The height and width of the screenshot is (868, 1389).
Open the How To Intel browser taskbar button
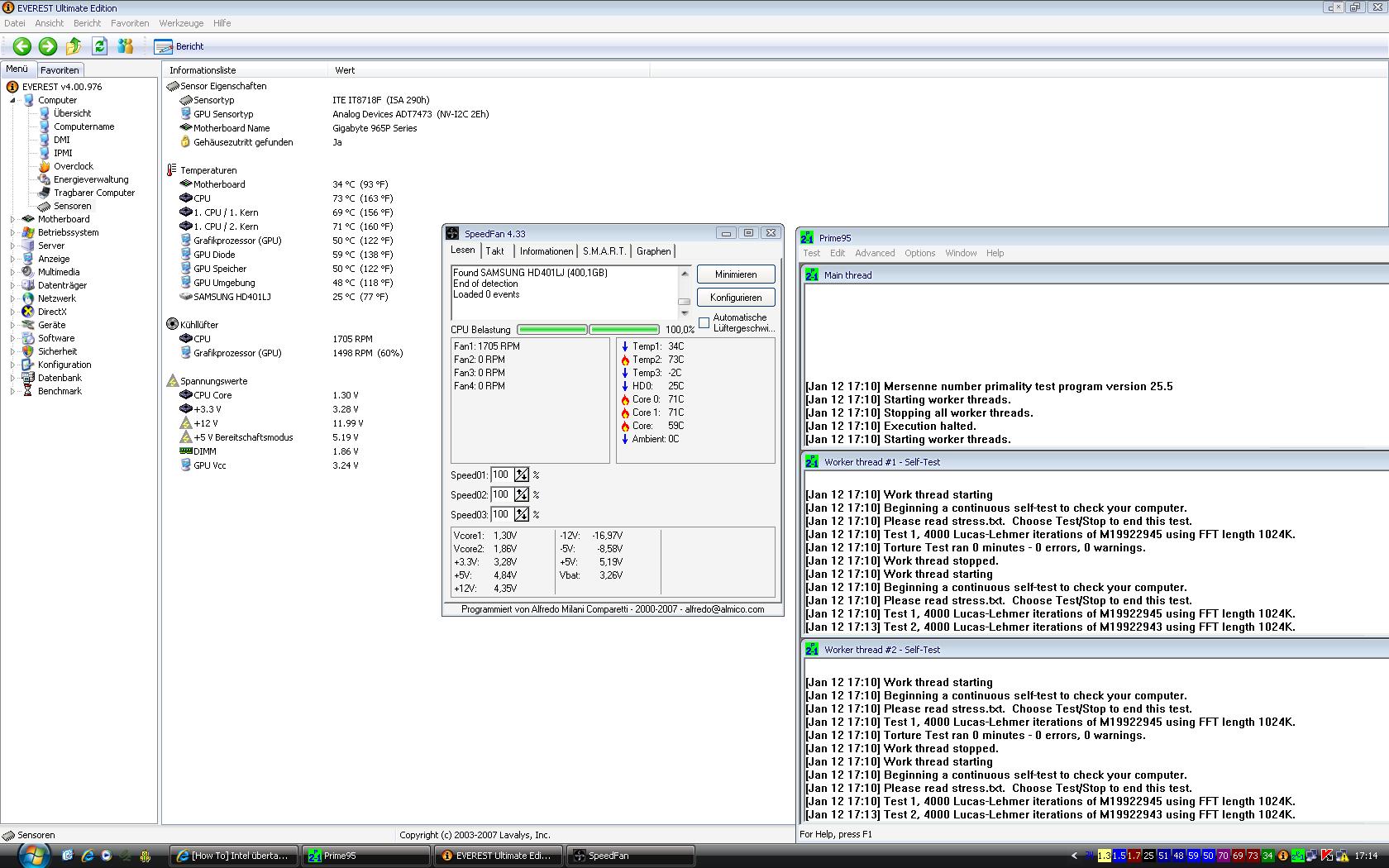tap(234, 856)
